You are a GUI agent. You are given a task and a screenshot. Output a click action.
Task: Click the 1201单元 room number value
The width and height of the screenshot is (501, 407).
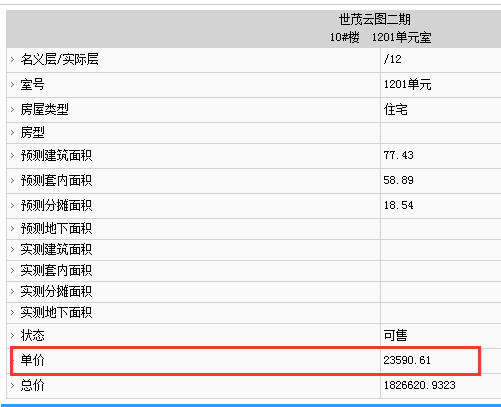[407, 84]
